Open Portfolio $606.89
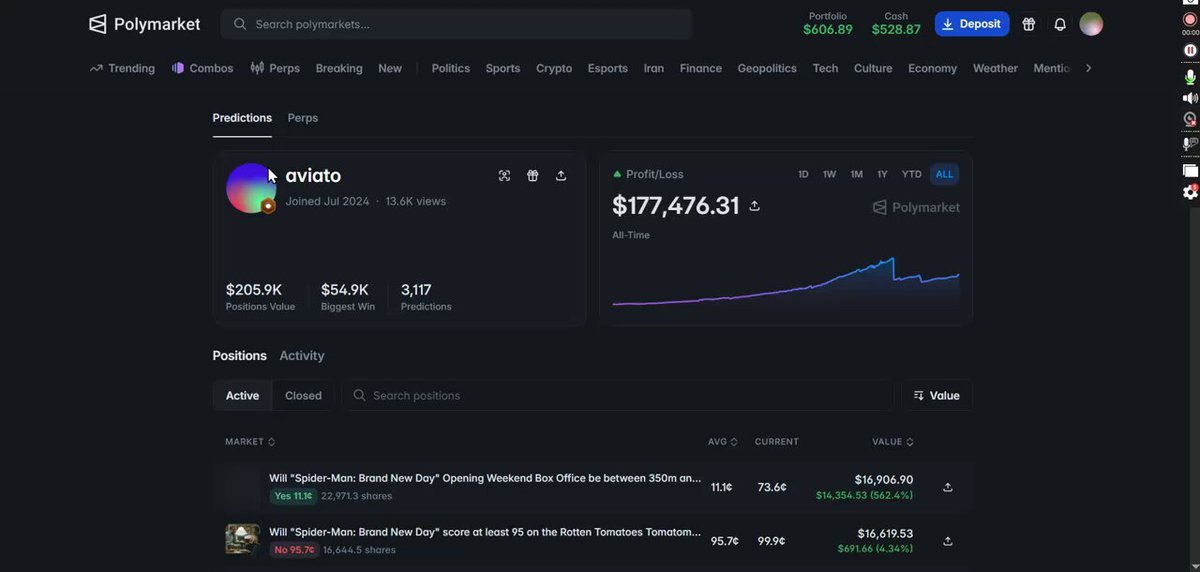Image resolution: width=1200 pixels, height=572 pixels. coord(828,24)
